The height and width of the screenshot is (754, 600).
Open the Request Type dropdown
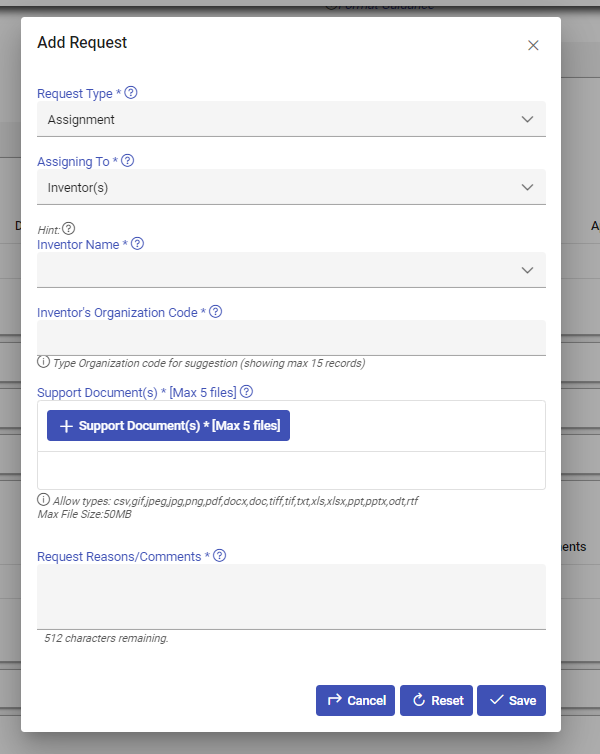pos(291,120)
